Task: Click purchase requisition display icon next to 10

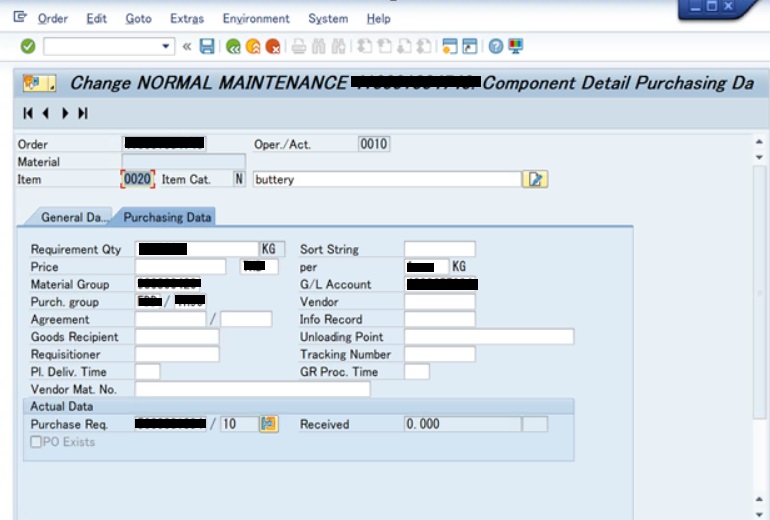Action: [268, 424]
